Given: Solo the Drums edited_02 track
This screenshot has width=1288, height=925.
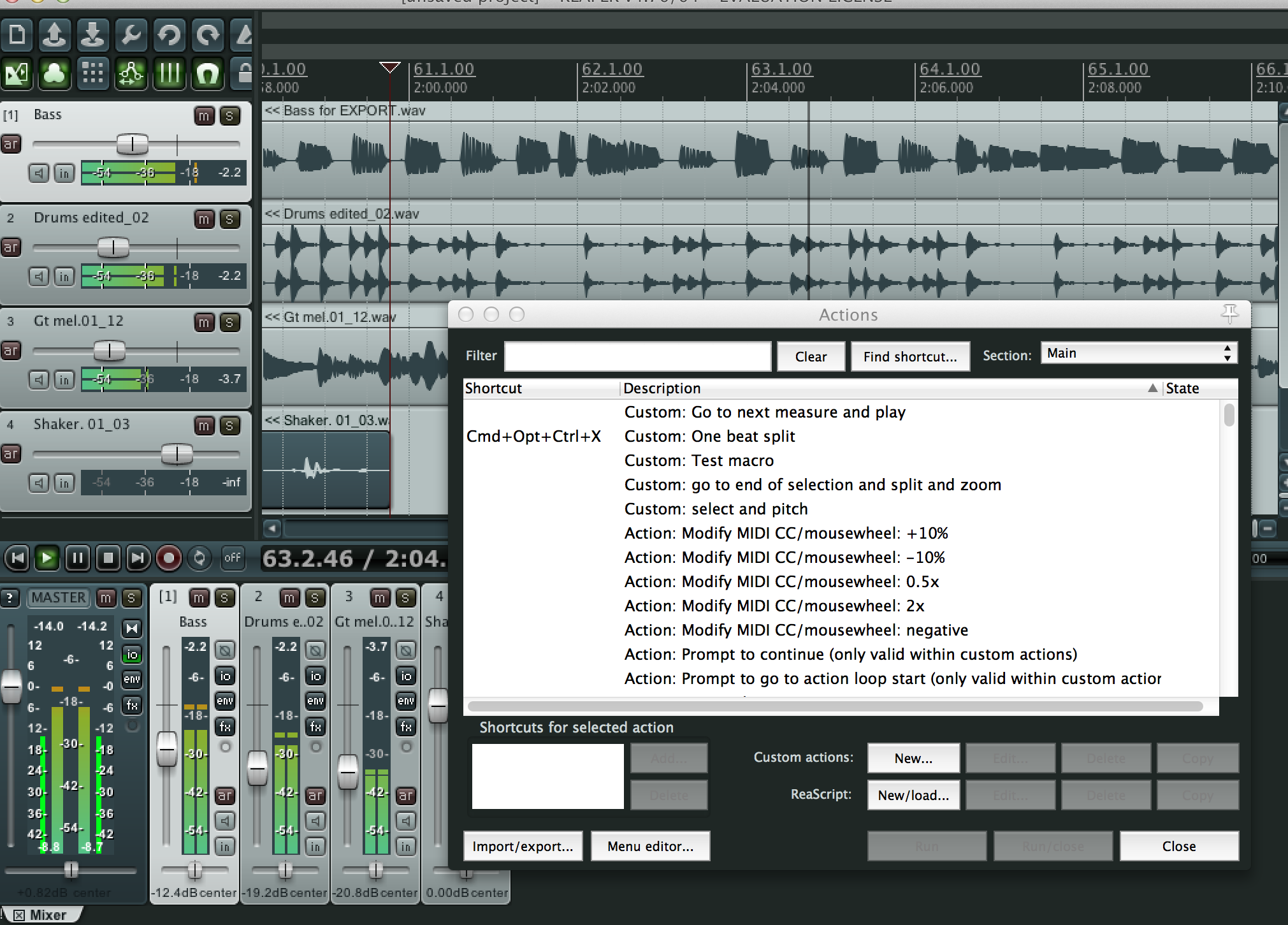Looking at the screenshot, I should pos(229,219).
